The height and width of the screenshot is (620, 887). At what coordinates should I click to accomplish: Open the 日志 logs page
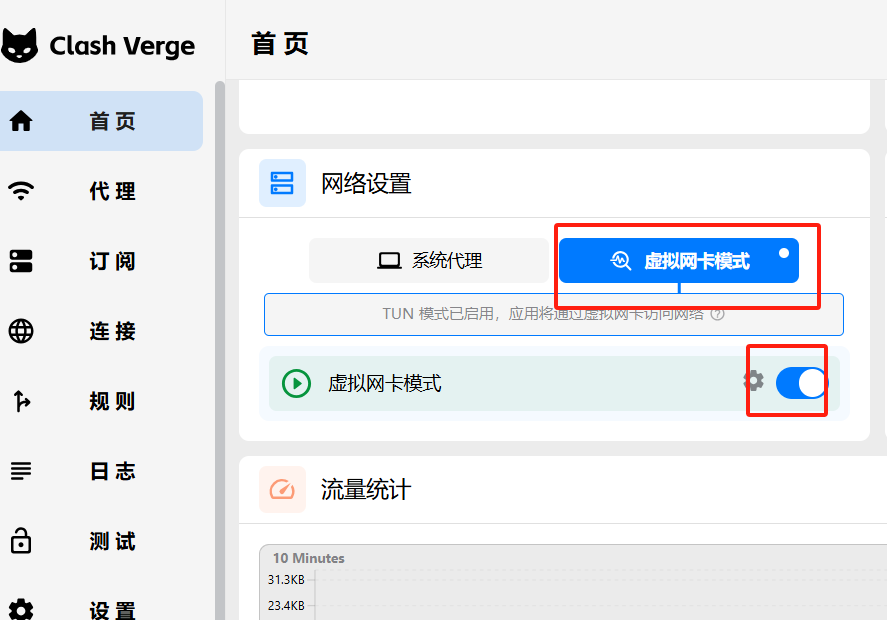(101, 471)
